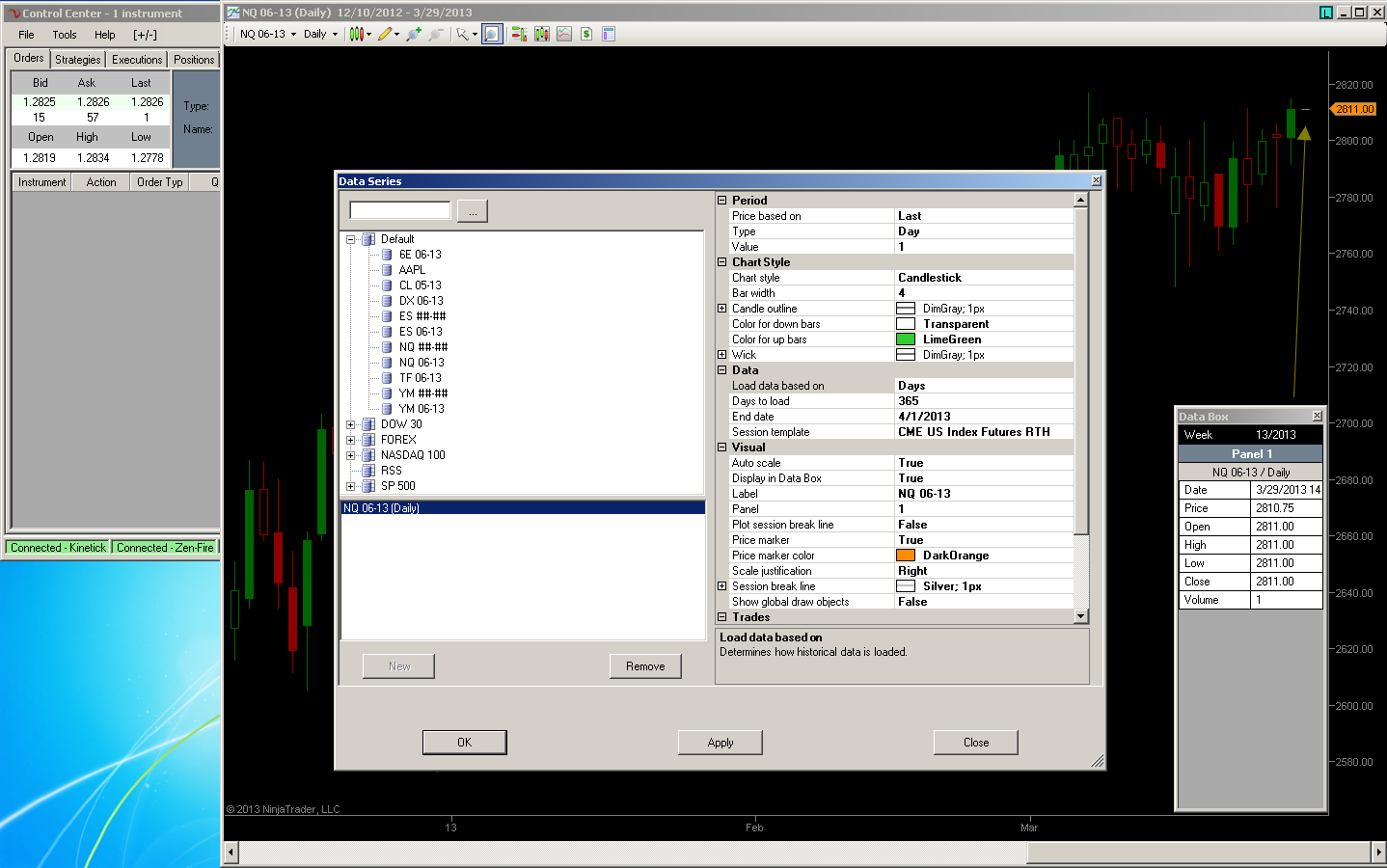
Task: Click the Control Center title icon
Action: (x=14, y=14)
